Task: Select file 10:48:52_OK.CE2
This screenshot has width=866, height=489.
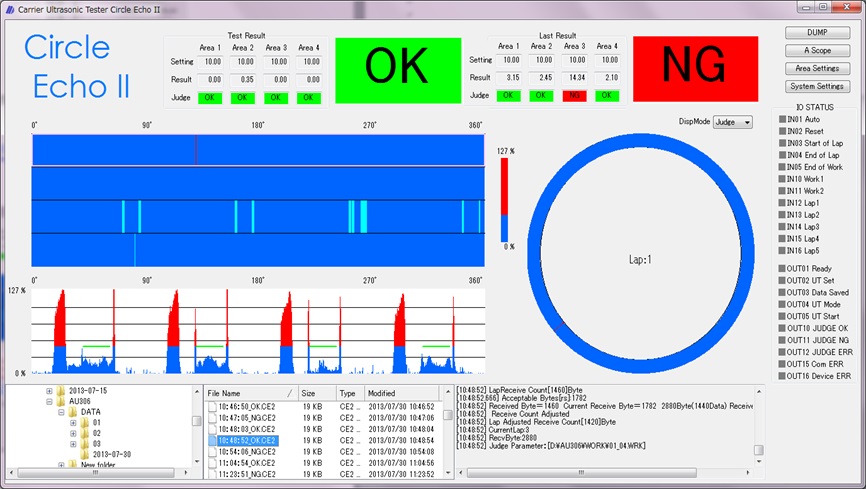Action: (x=247, y=440)
